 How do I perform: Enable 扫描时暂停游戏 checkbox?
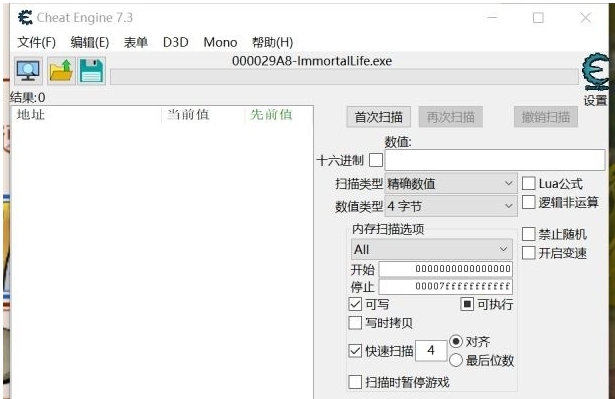(355, 382)
